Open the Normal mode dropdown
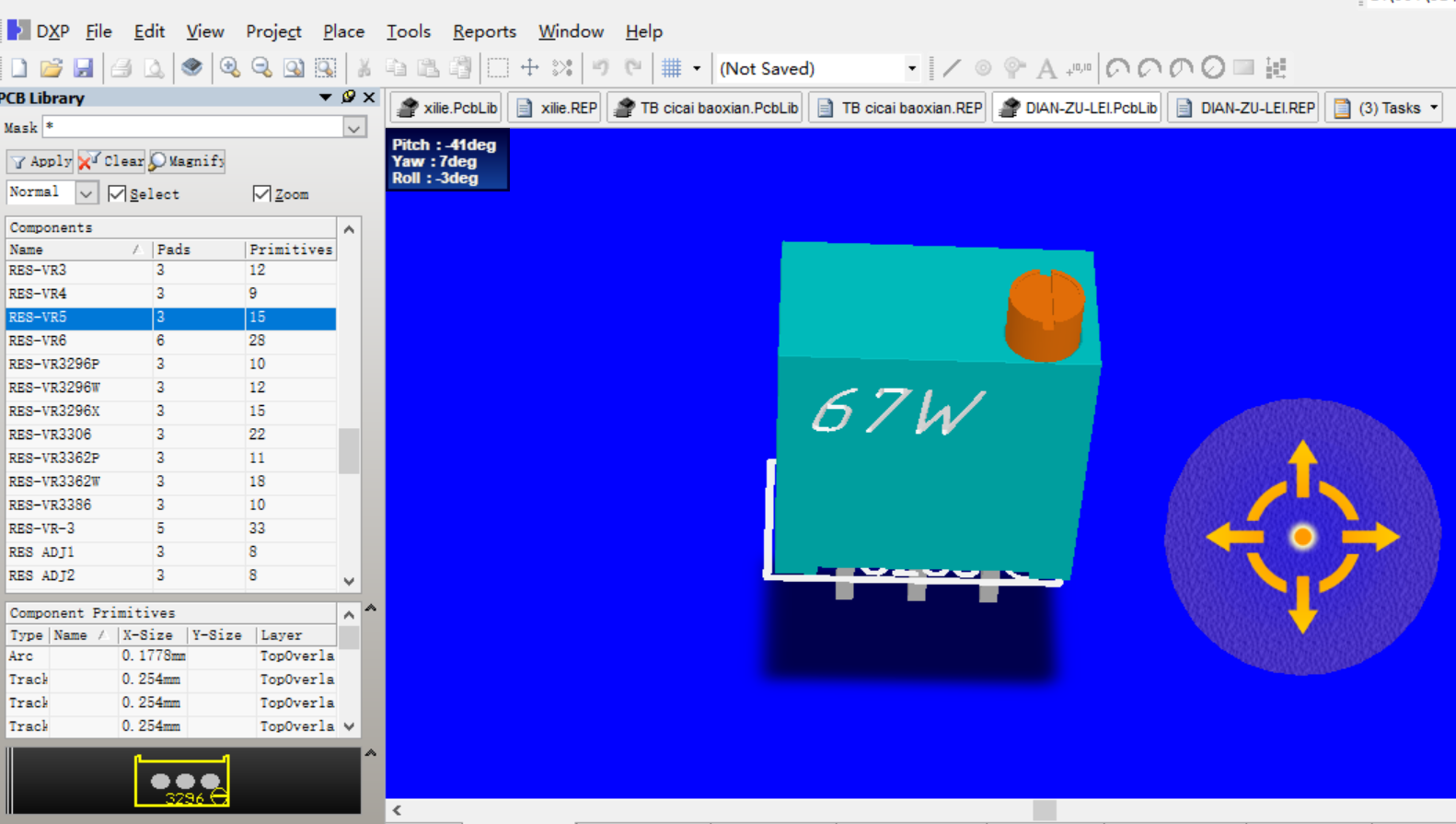This screenshot has height=824, width=1456. pos(86,193)
